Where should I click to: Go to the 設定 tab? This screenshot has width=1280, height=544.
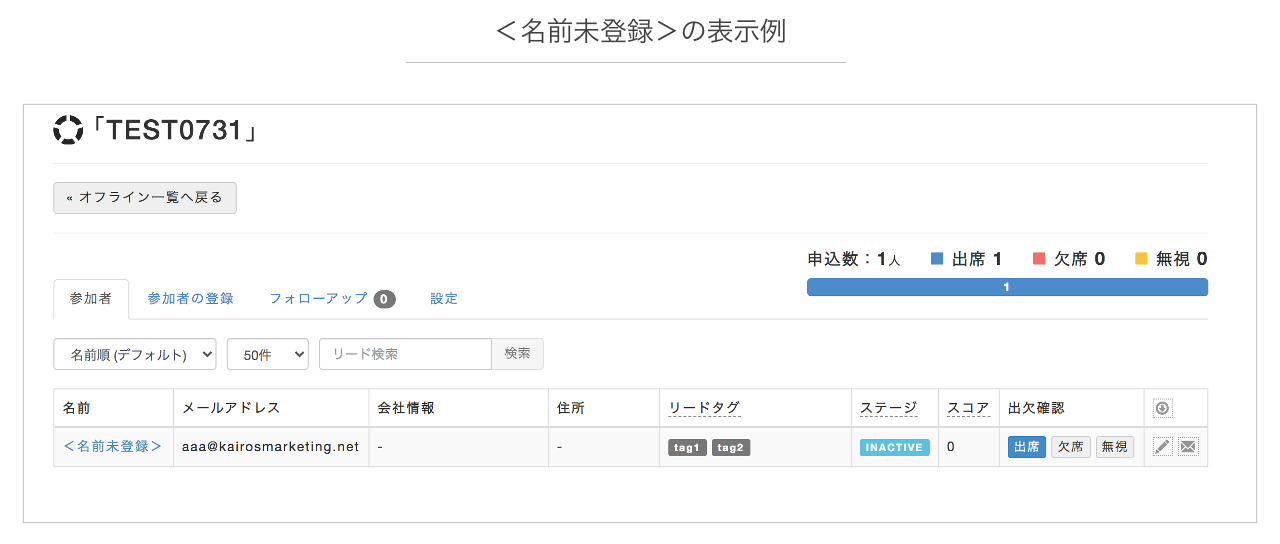(x=444, y=299)
